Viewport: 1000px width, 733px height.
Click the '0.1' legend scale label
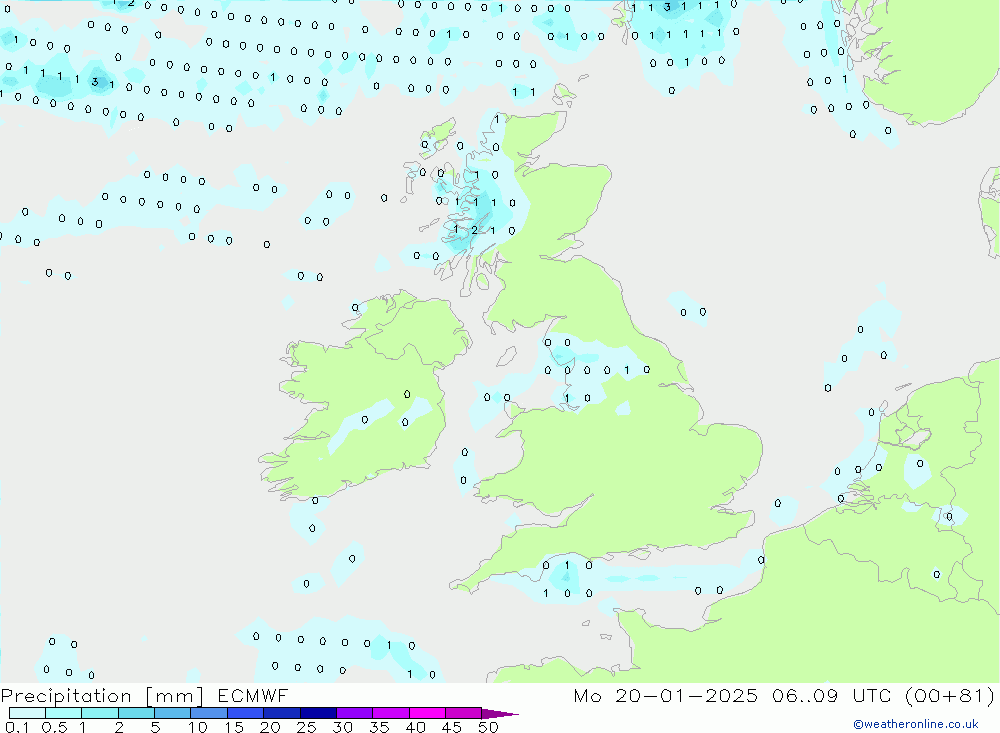click(x=17, y=727)
